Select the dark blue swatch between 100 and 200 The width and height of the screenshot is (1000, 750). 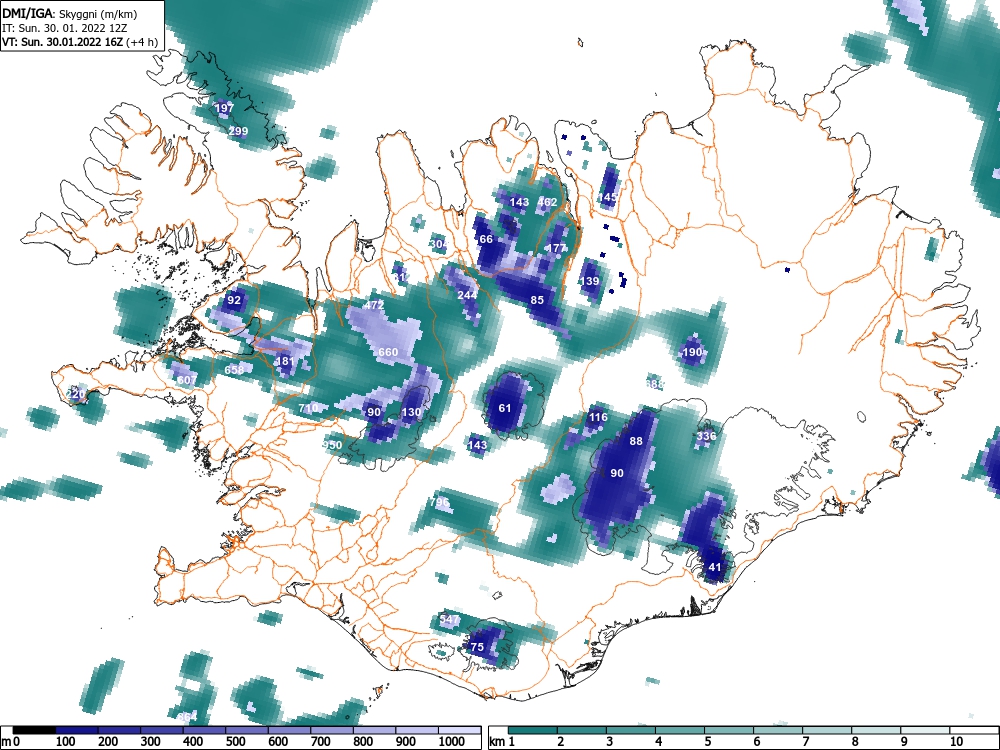pyautogui.click(x=77, y=730)
